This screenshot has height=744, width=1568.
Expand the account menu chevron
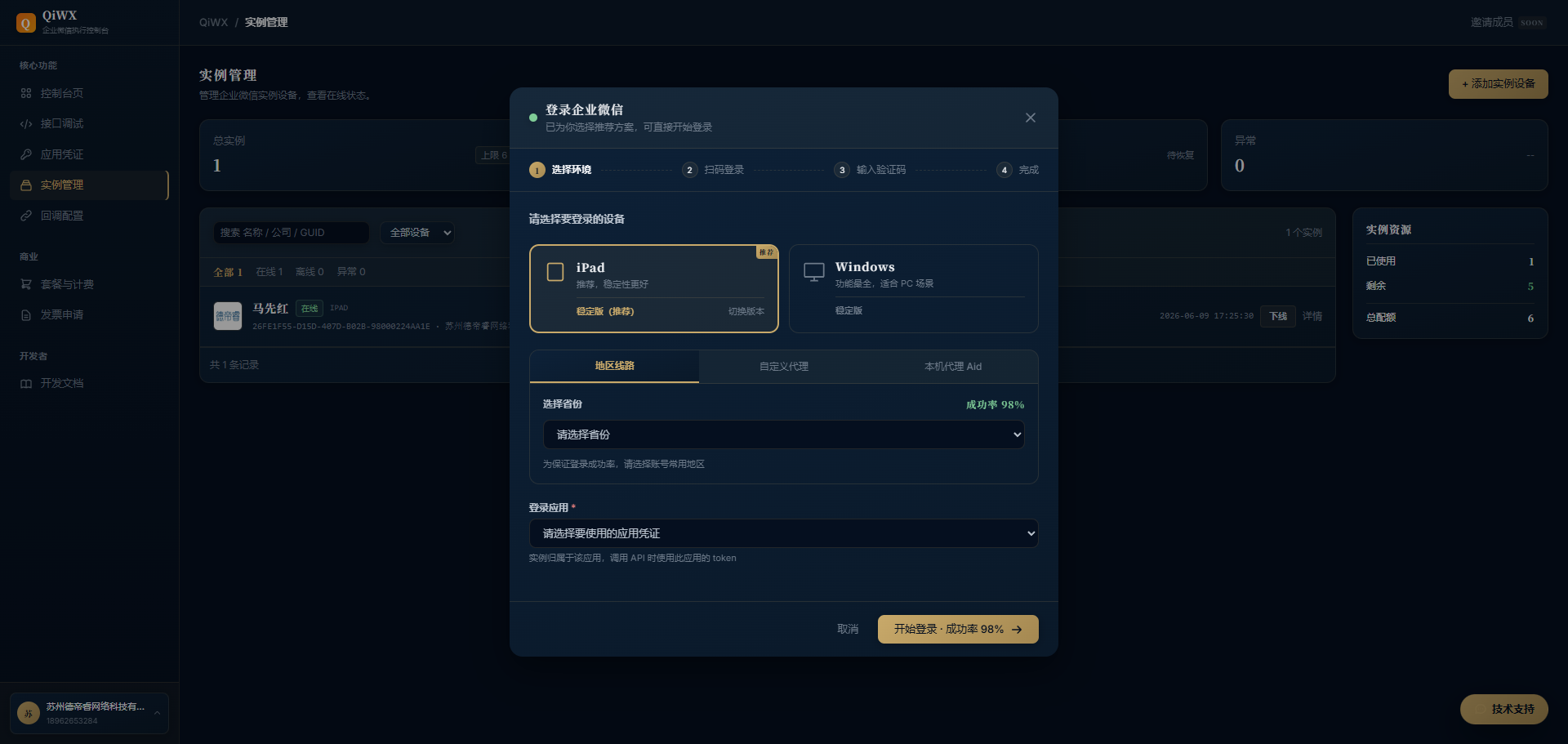pyautogui.click(x=157, y=713)
